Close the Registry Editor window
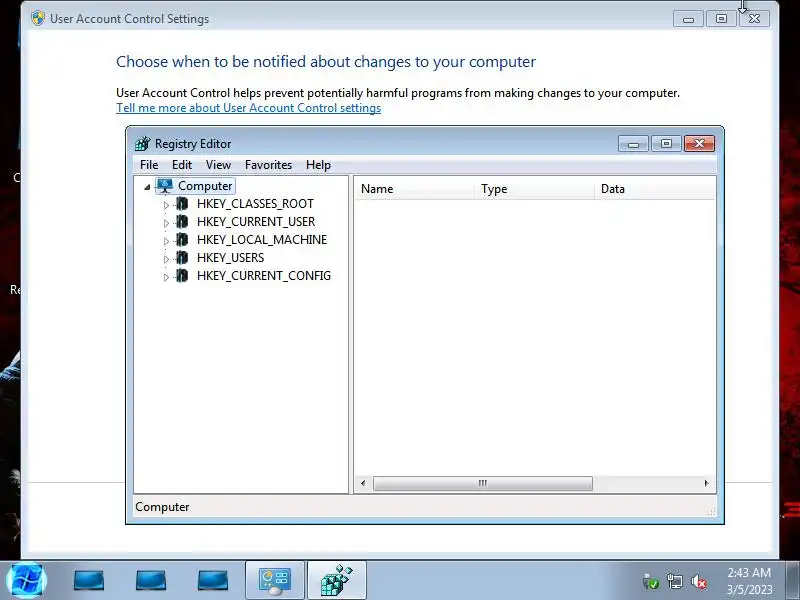This screenshot has height=600, width=800. click(699, 144)
